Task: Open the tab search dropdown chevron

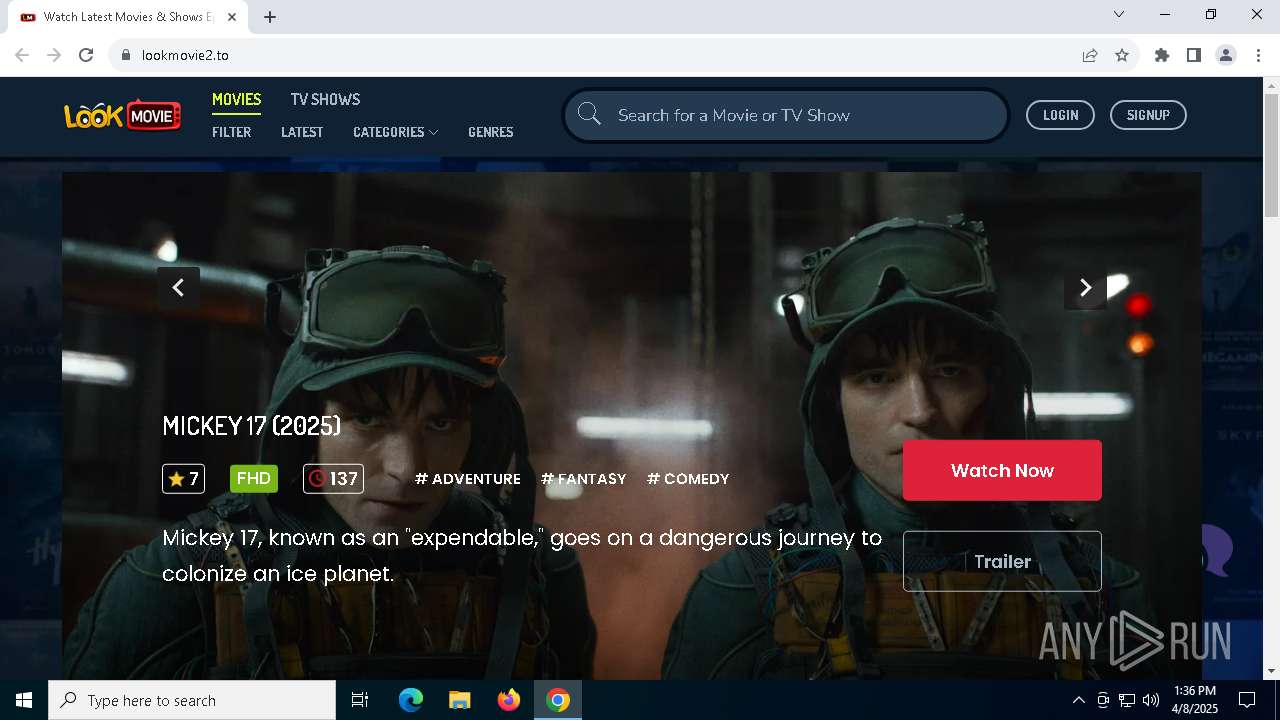Action: (1119, 14)
